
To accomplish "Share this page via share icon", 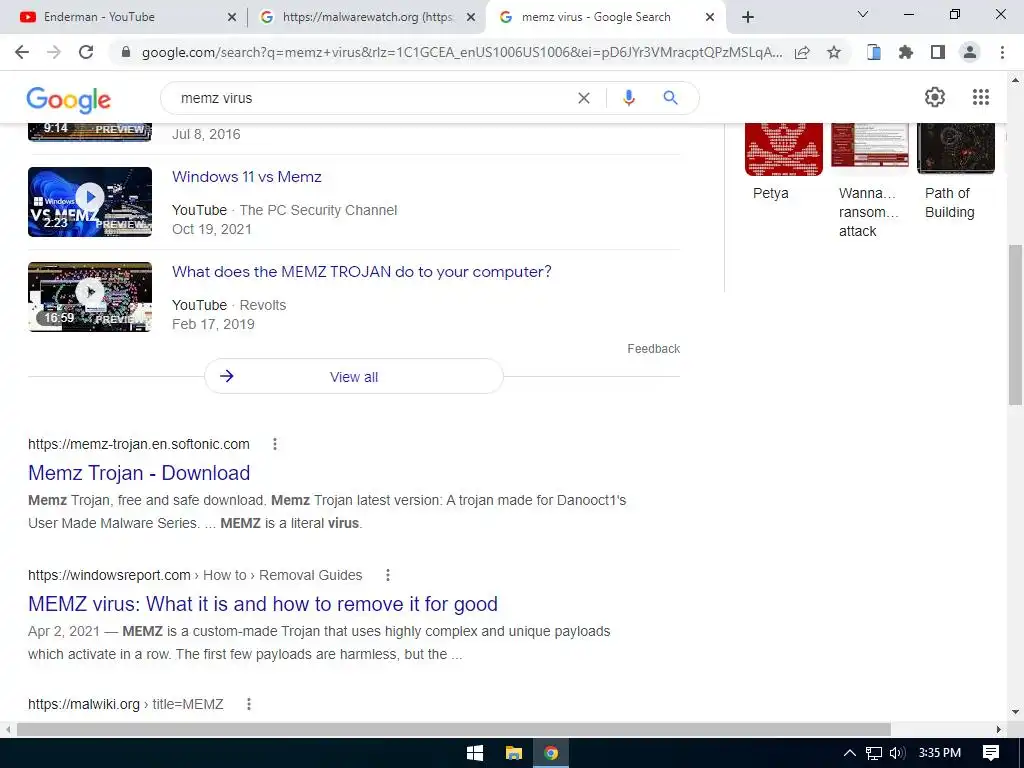I will (802, 52).
